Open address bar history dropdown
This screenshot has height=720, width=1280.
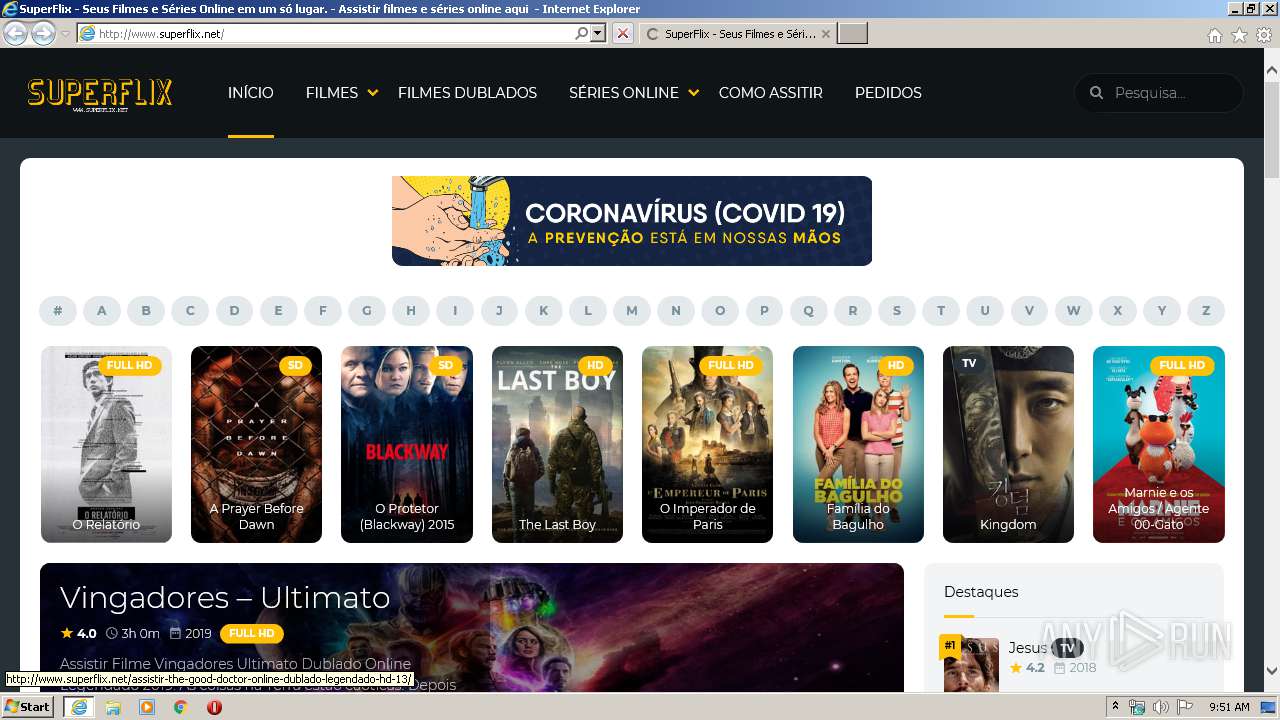pyautogui.click(x=598, y=33)
